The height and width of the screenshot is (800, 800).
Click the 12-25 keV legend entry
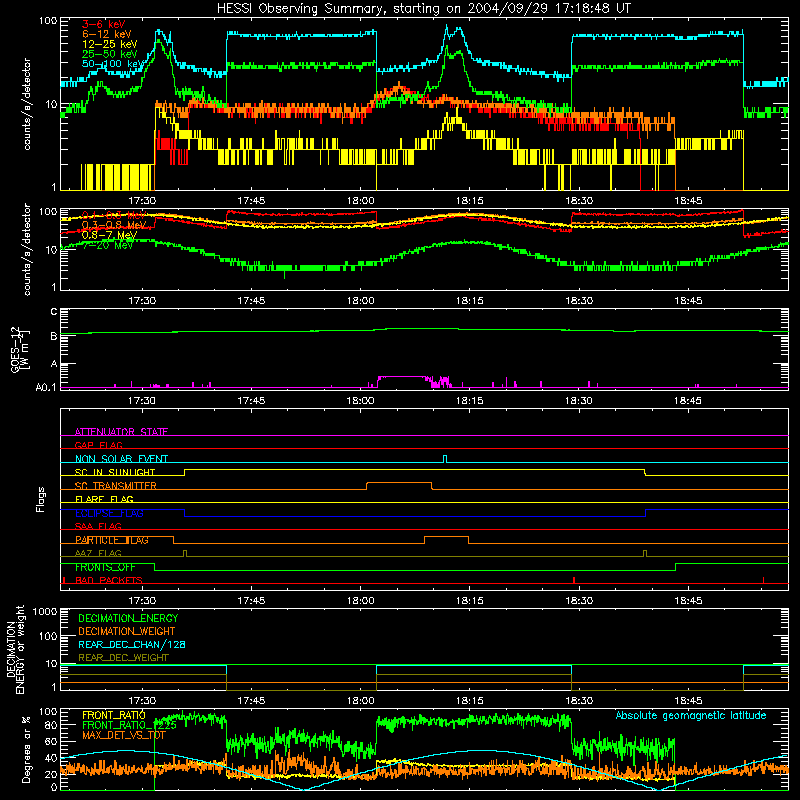click(110, 44)
